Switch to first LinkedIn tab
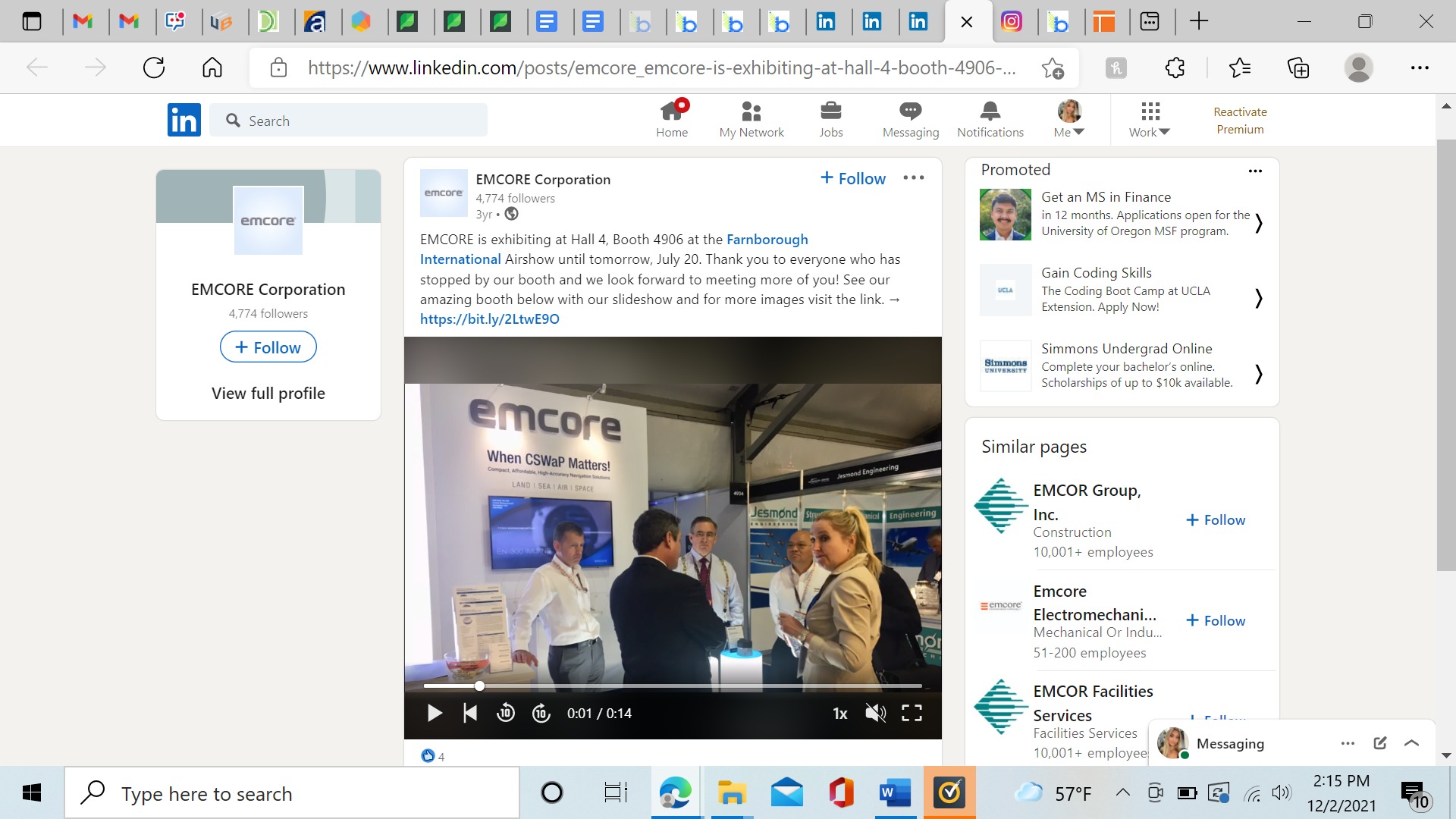Screen dimensions: 1456x819 pos(826,21)
